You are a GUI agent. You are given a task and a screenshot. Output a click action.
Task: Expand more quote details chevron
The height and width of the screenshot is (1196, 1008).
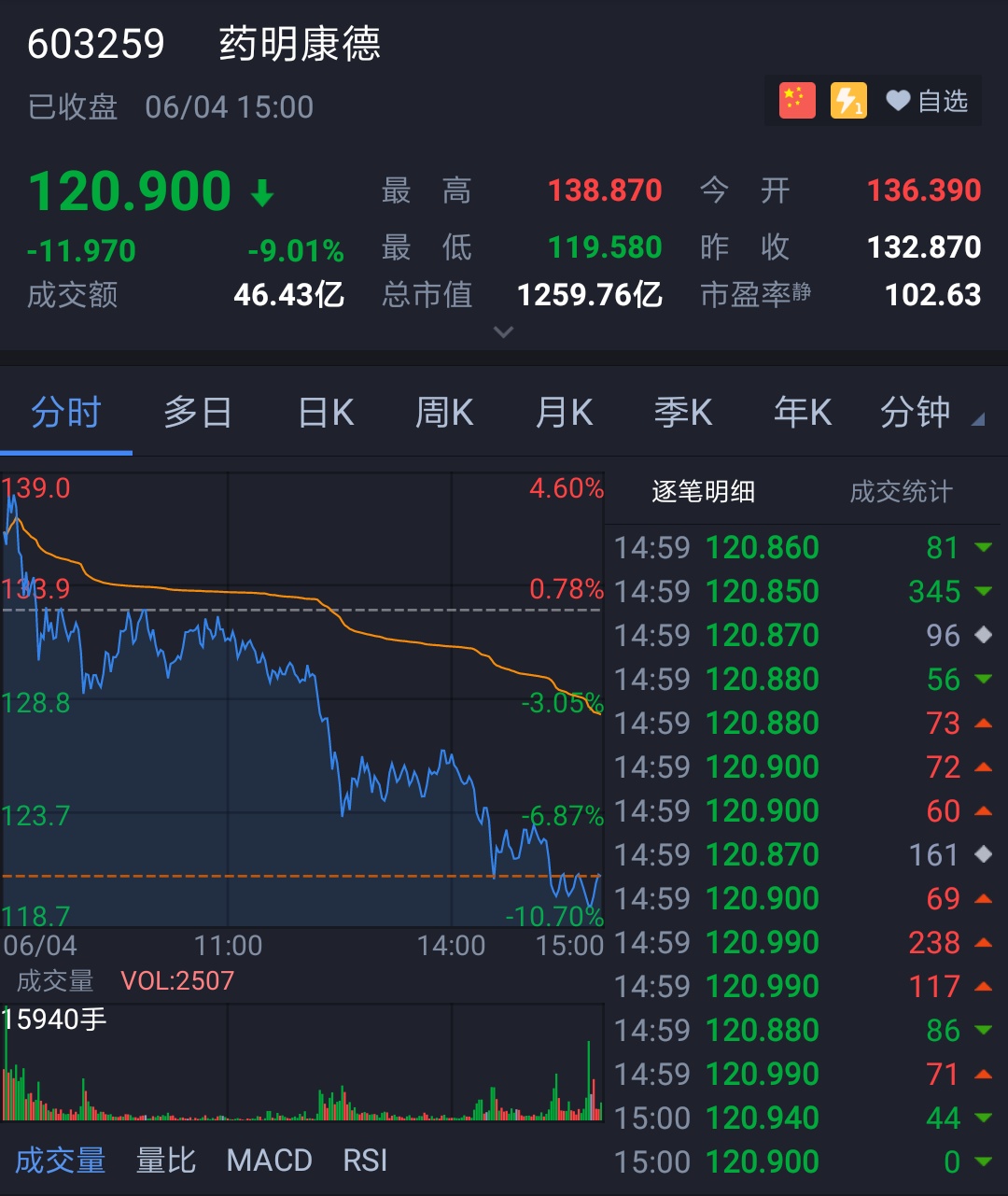pyautogui.click(x=503, y=331)
